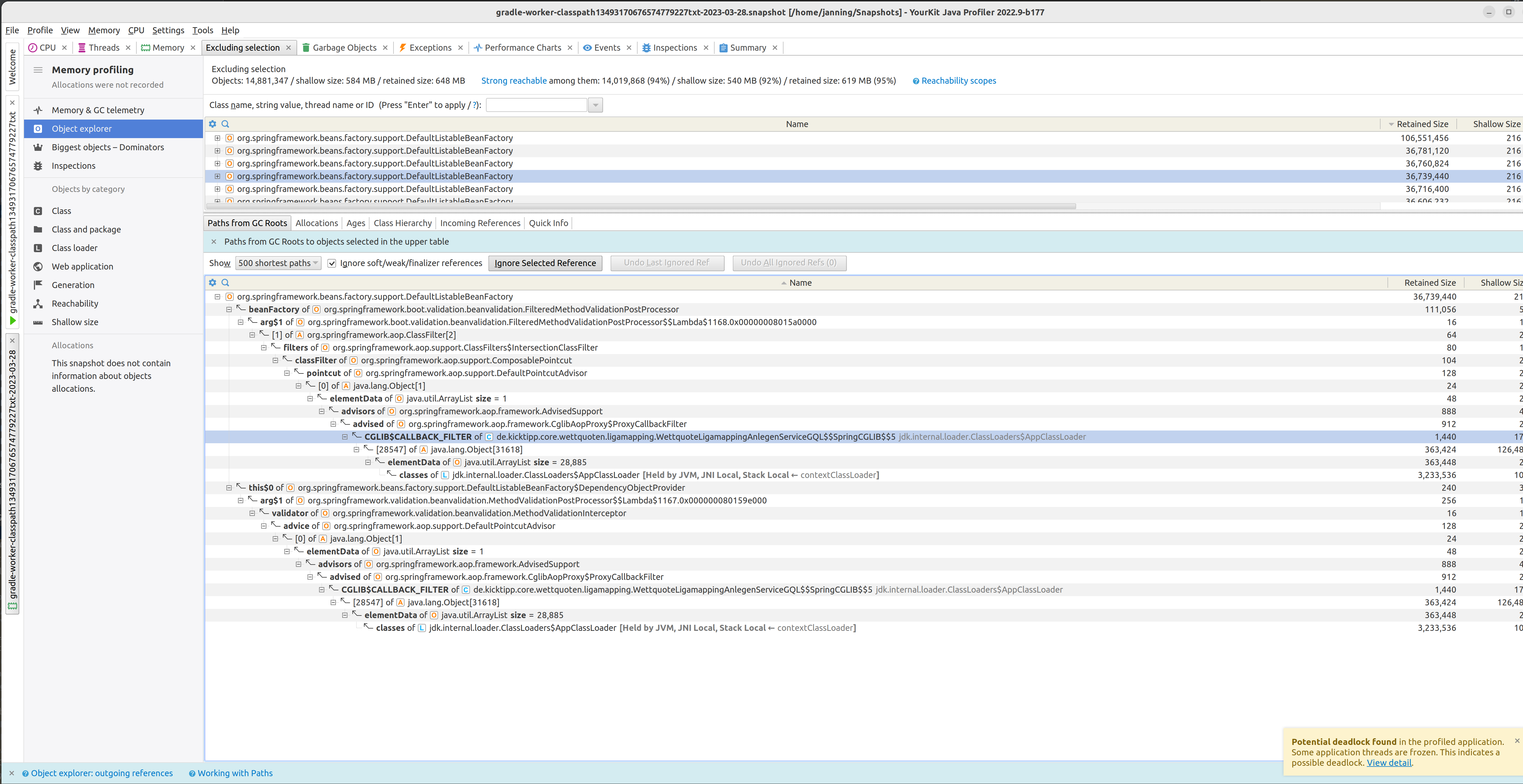The image size is (1523, 784).
Task: Switch to the Events tab
Action: pos(602,48)
